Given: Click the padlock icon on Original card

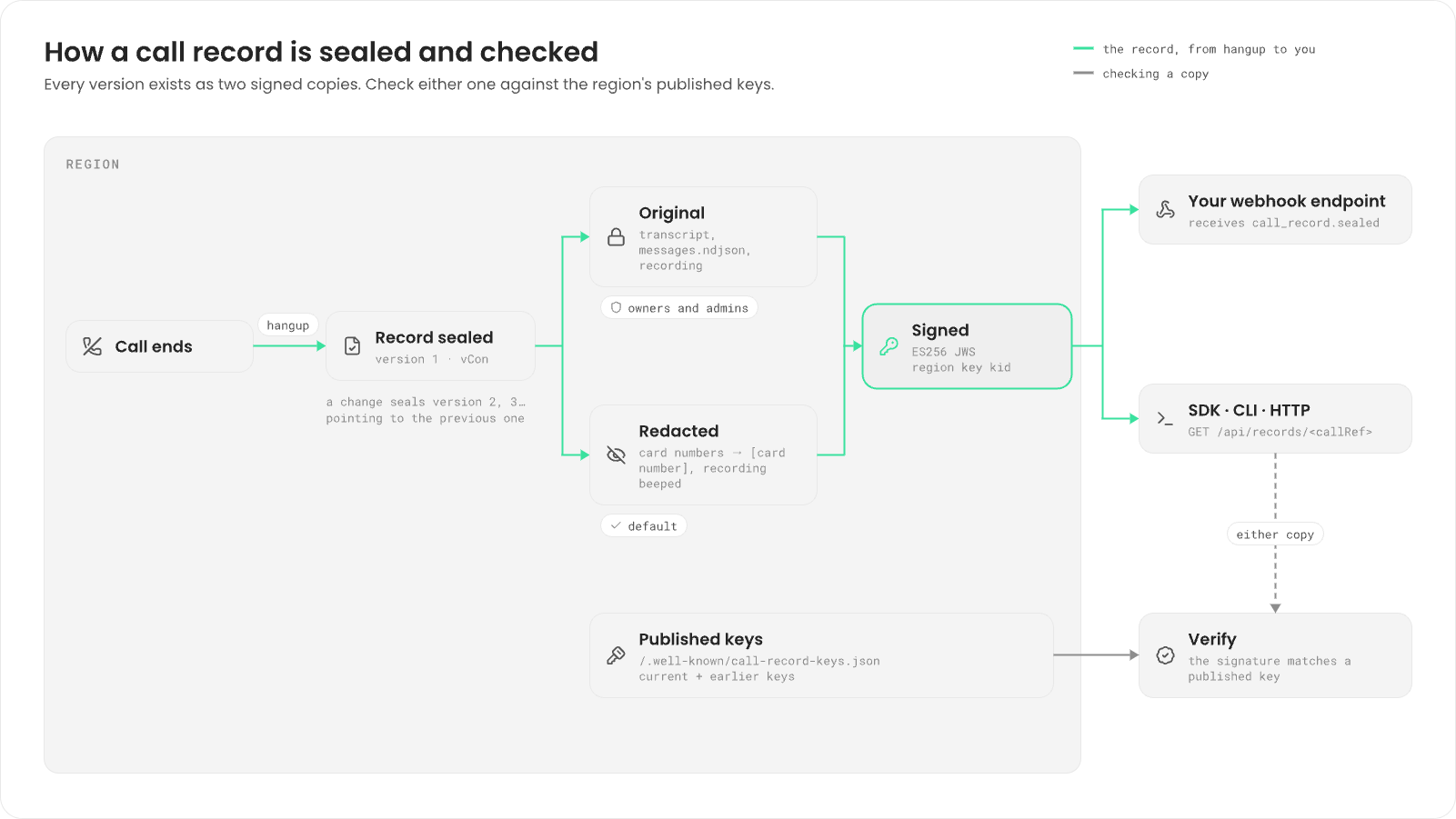Looking at the screenshot, I should pos(616,237).
